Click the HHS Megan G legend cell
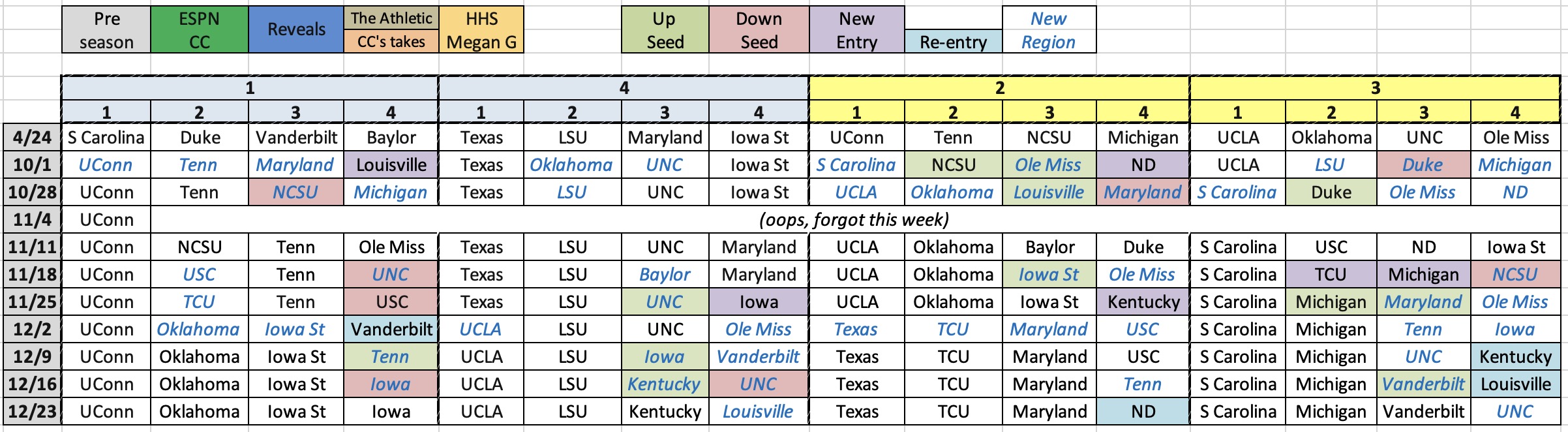 (481, 30)
